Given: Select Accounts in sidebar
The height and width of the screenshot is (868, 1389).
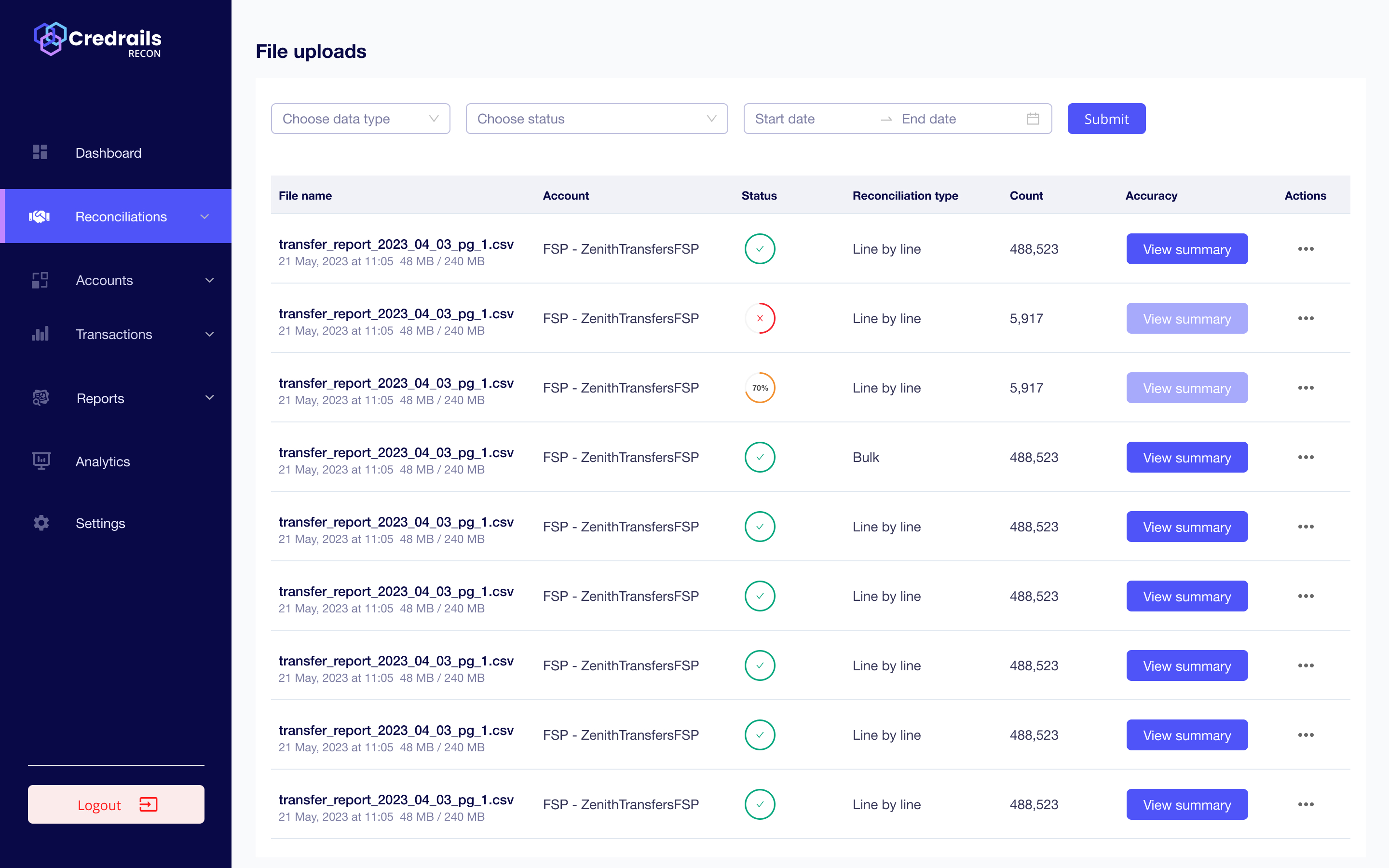Looking at the screenshot, I should coord(105,280).
